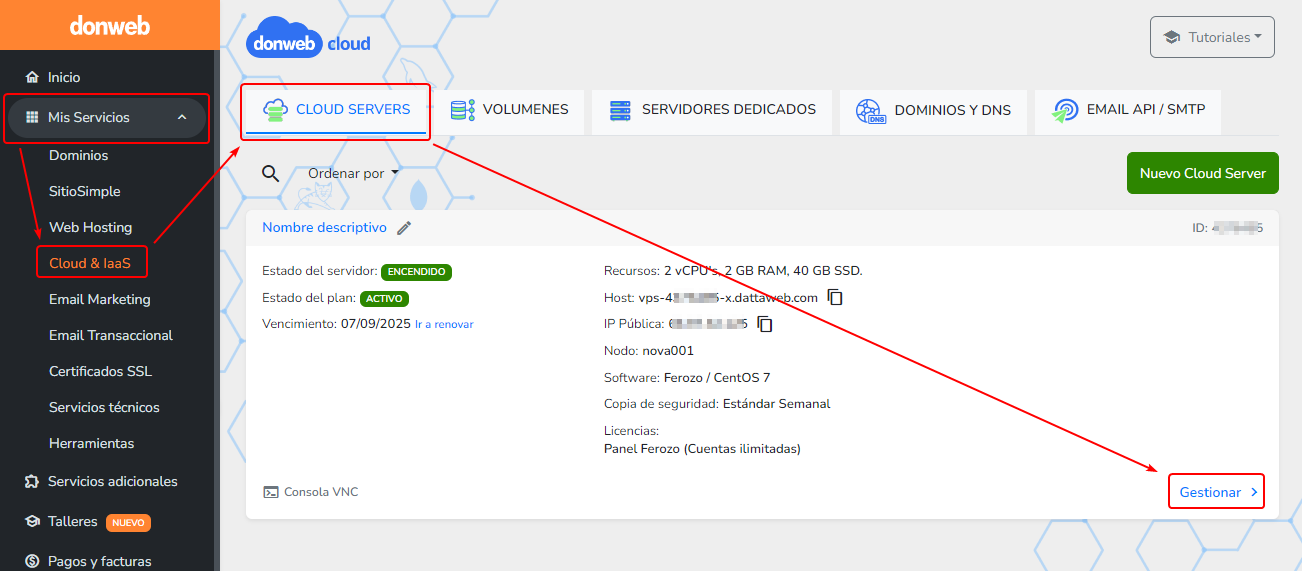The width and height of the screenshot is (1302, 571).
Task: Open Inicio in the sidebar
Action: point(64,77)
